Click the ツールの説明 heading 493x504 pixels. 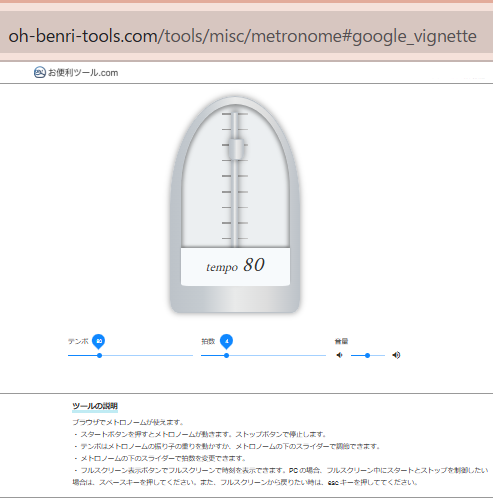(95, 406)
